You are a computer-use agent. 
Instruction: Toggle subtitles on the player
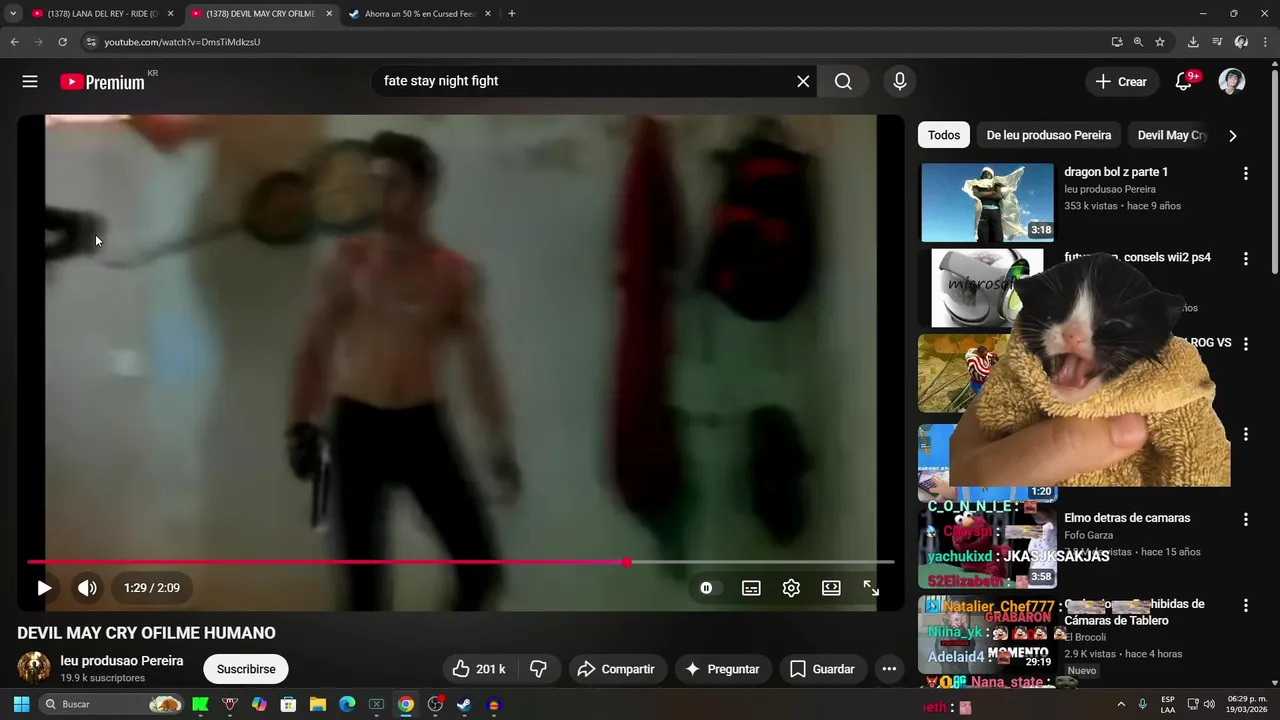coord(751,588)
